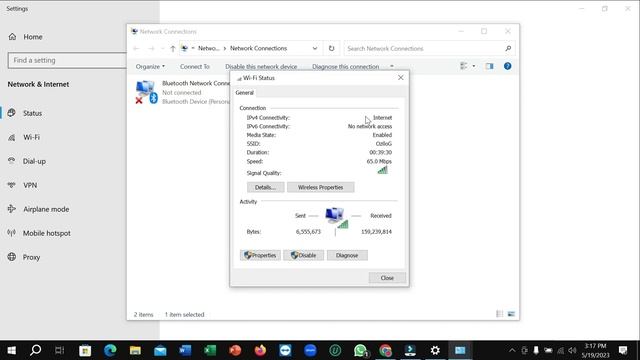The image size is (640, 360).
Task: Open Word from taskbar
Action: point(185,350)
